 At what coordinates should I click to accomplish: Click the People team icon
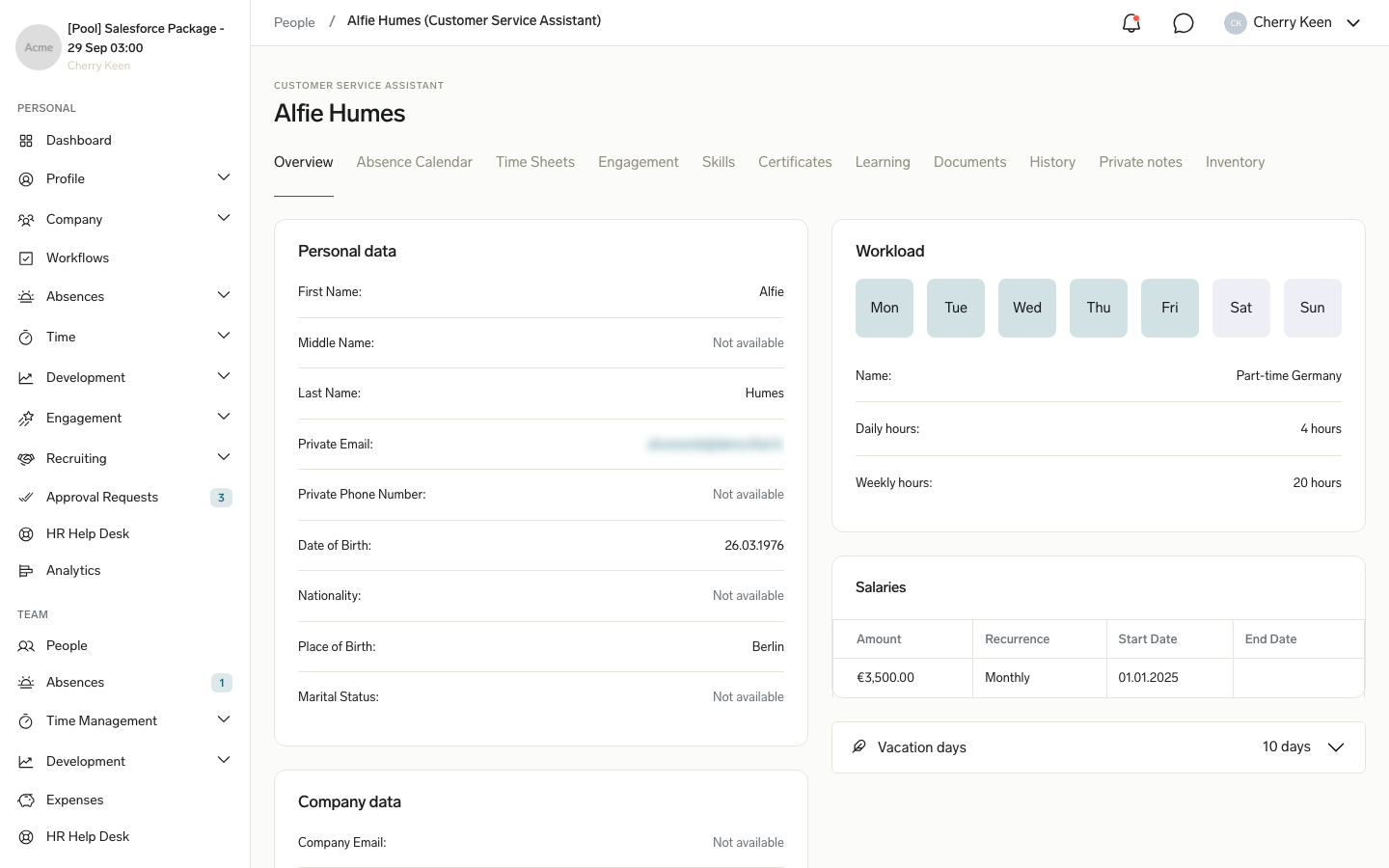pos(26,646)
